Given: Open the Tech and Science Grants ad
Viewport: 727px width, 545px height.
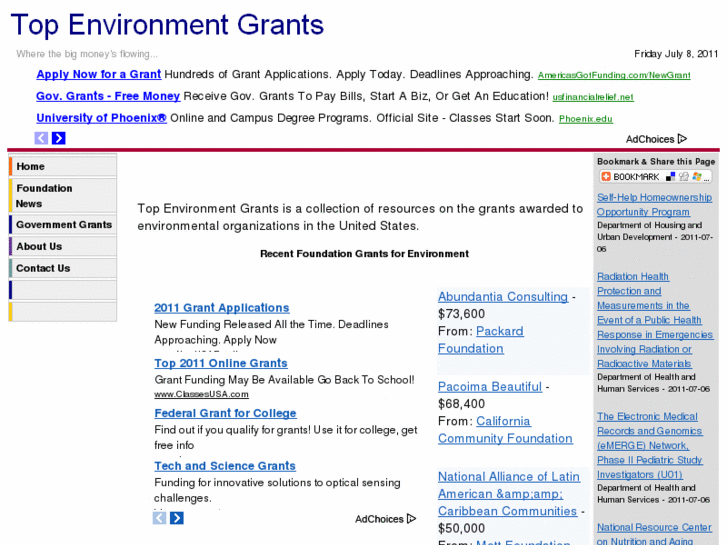Looking at the screenshot, I should [x=225, y=466].
